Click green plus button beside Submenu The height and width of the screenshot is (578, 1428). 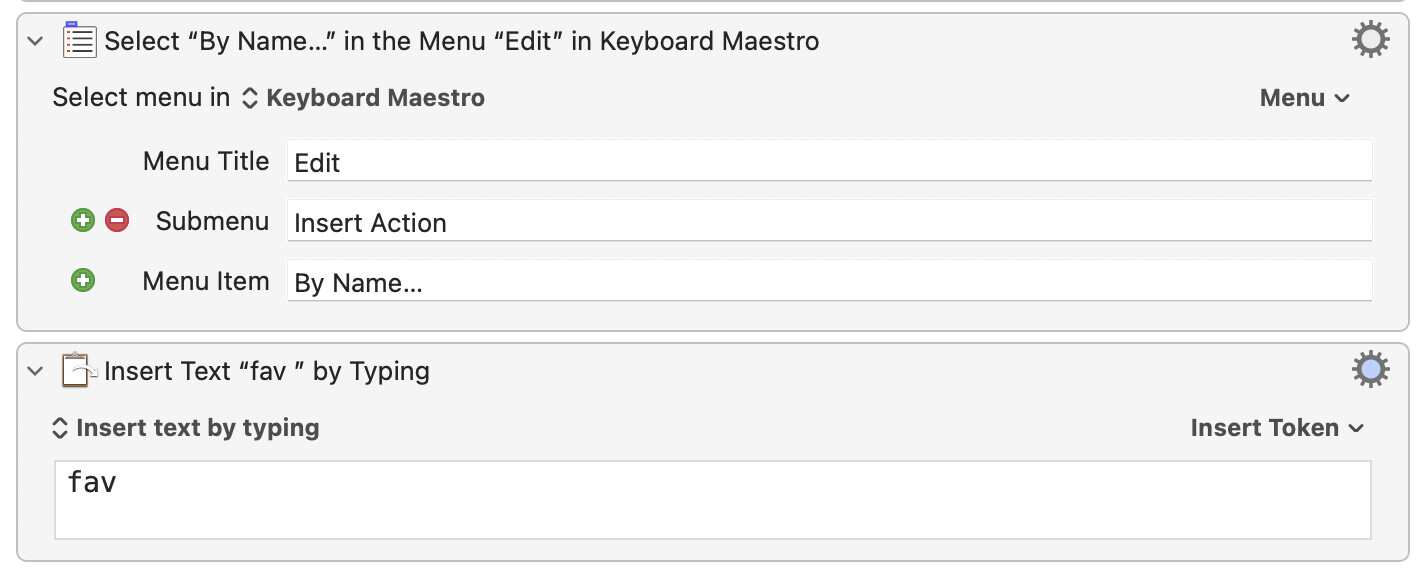tap(83, 221)
